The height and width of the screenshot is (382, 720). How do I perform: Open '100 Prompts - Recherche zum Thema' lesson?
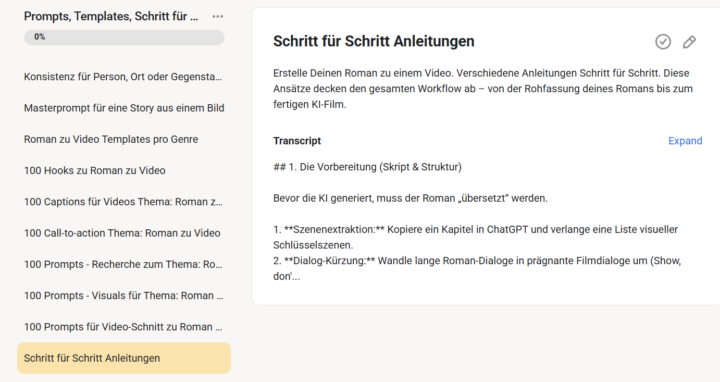(x=123, y=264)
